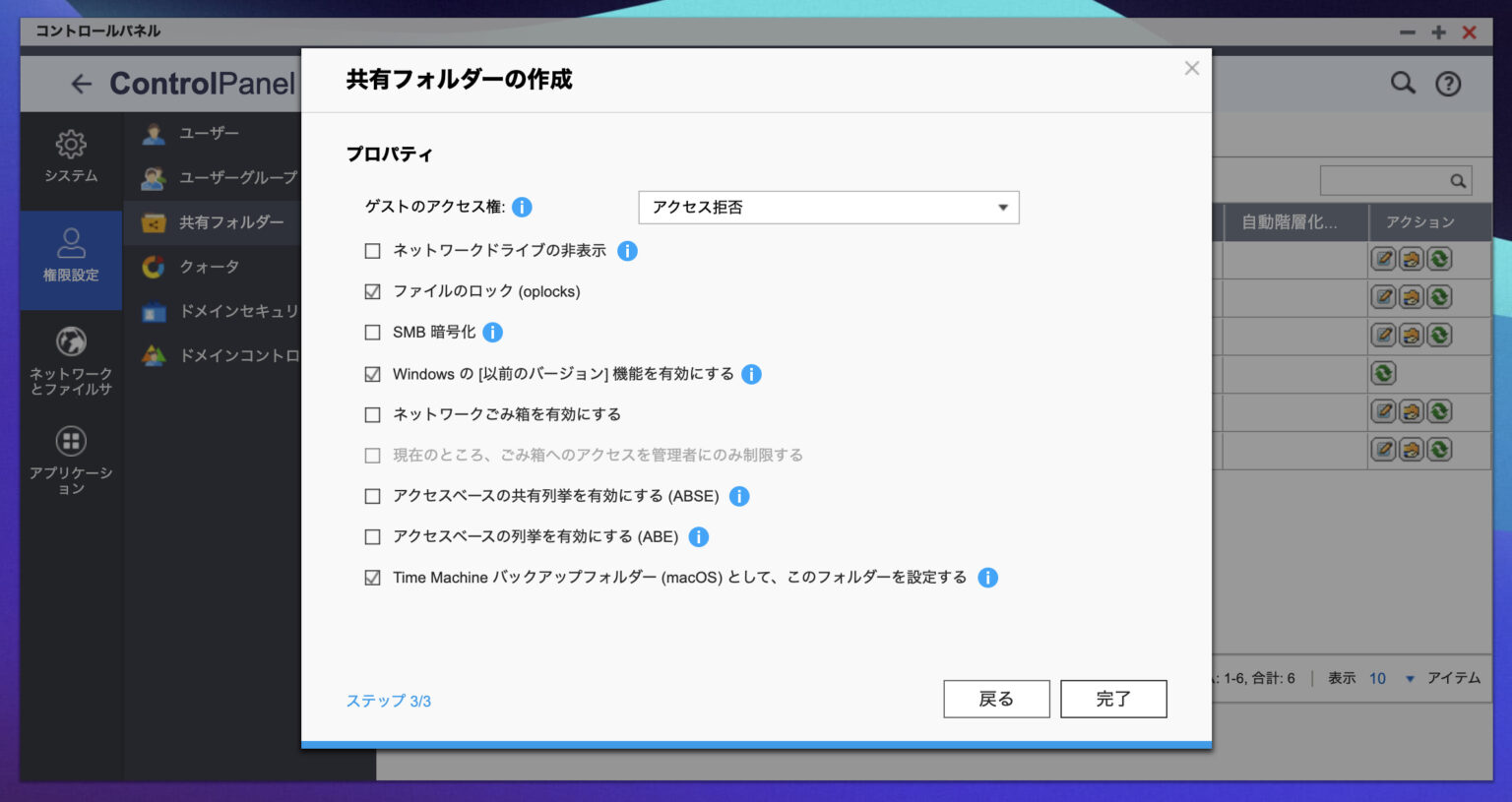
Task: Click the 完了 button to finish
Action: coord(1113,699)
